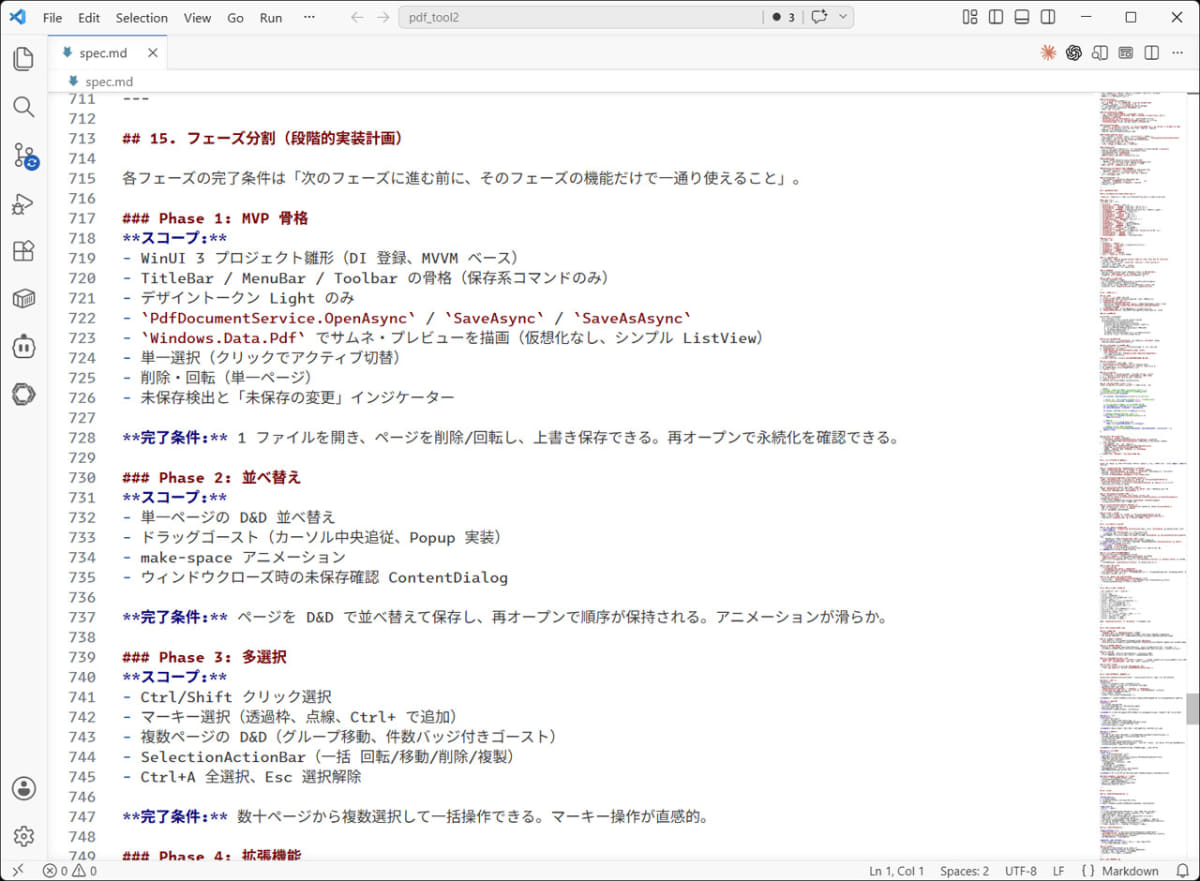Go forward with the right arrow
The image size is (1200, 881).
(384, 17)
